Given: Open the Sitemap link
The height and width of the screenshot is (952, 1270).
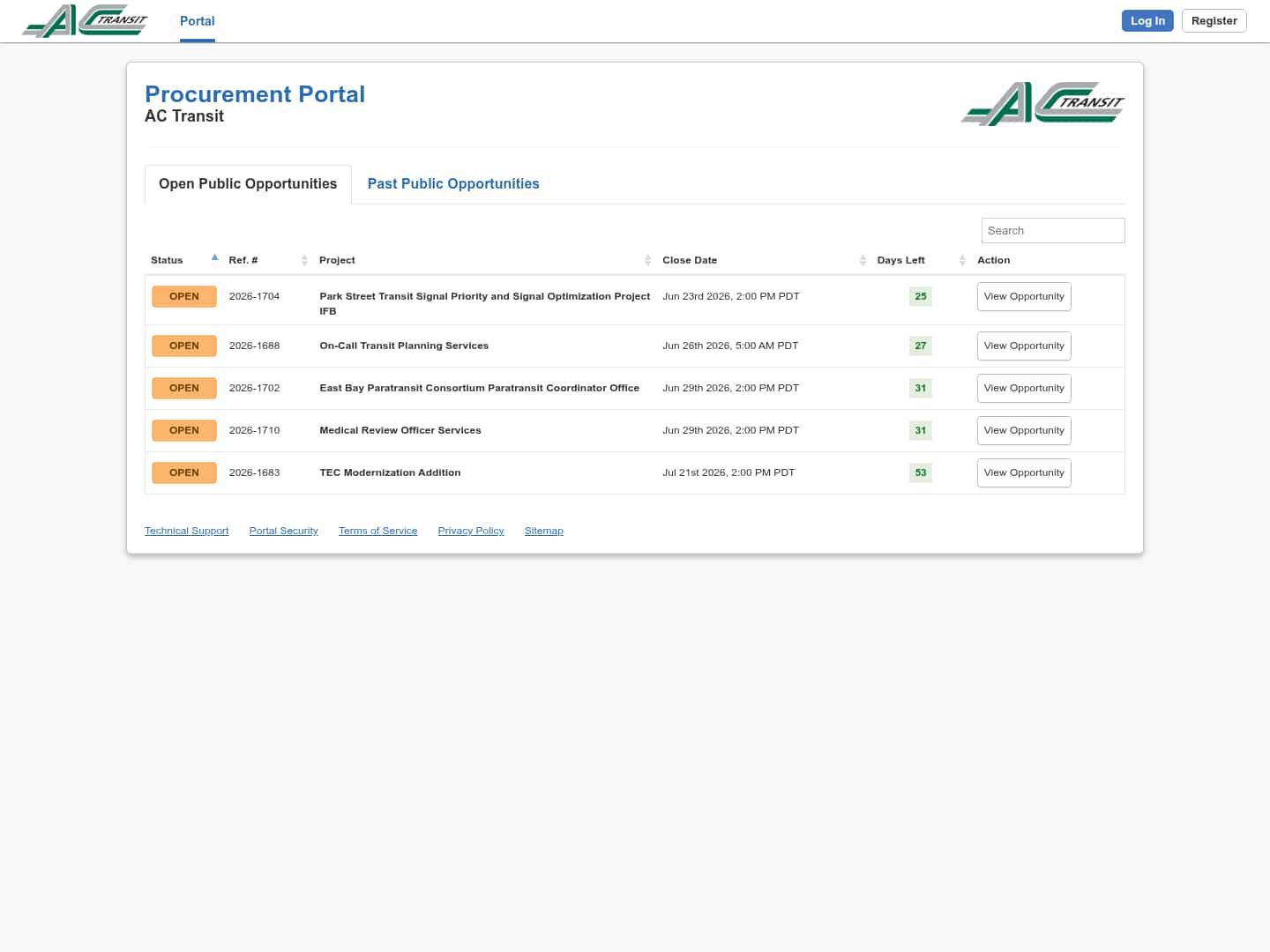Looking at the screenshot, I should coord(544,531).
